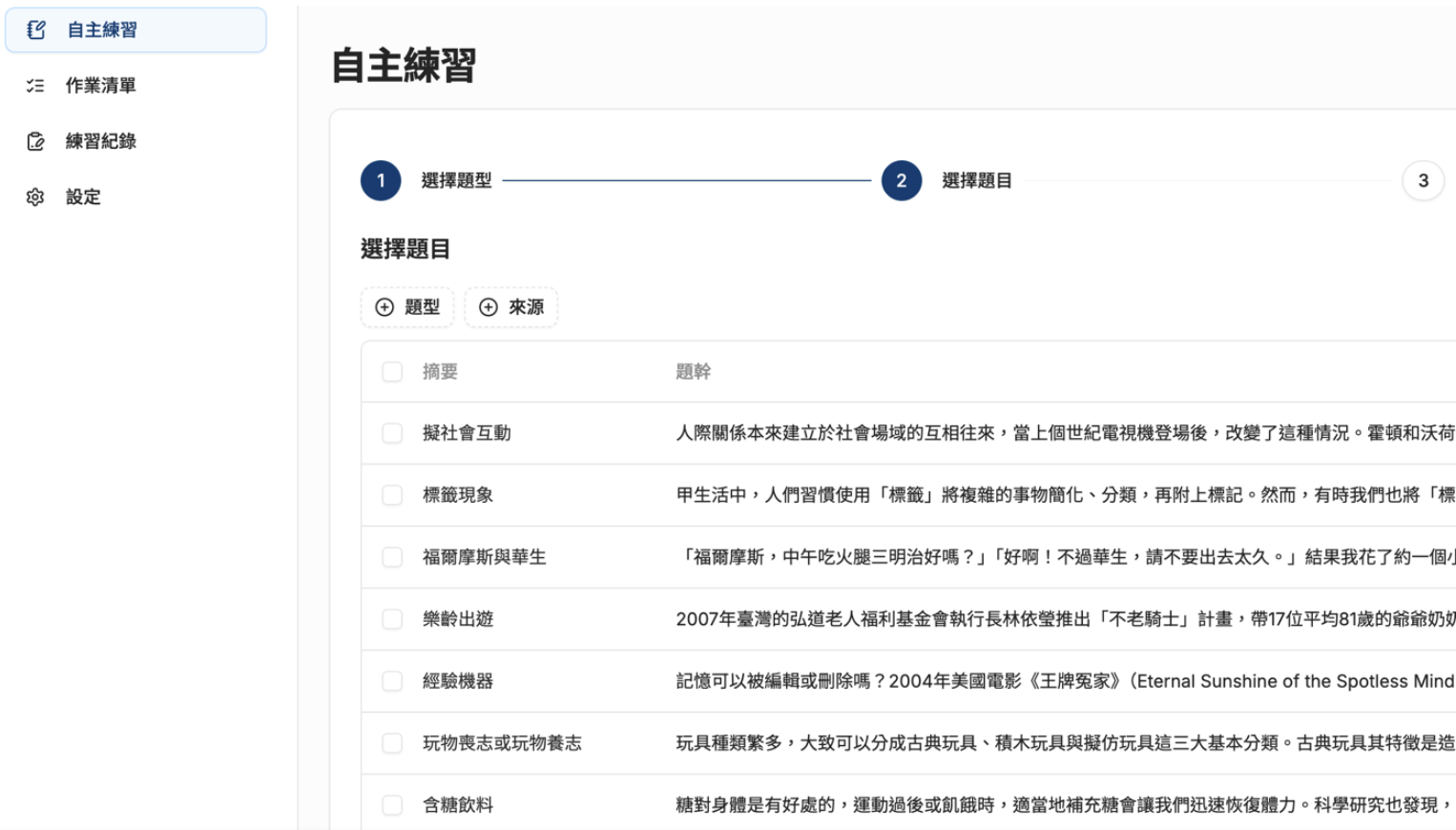This screenshot has height=830, width=1456.
Task: Open the 題型 filter dropdown
Action: pyautogui.click(x=407, y=307)
